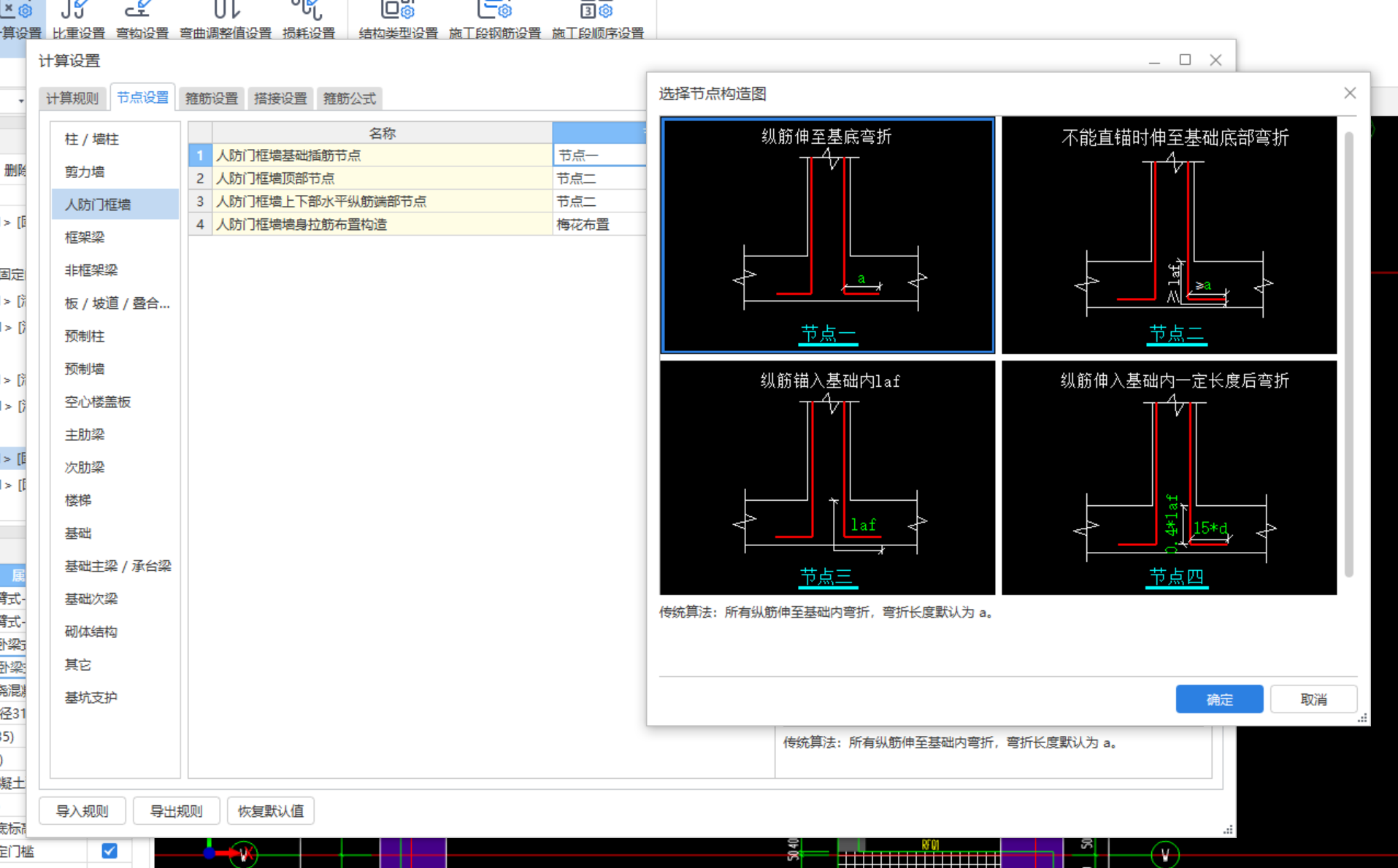Open the small dropdown arrow at left panel
This screenshot has width=1398, height=868.
(x=21, y=101)
